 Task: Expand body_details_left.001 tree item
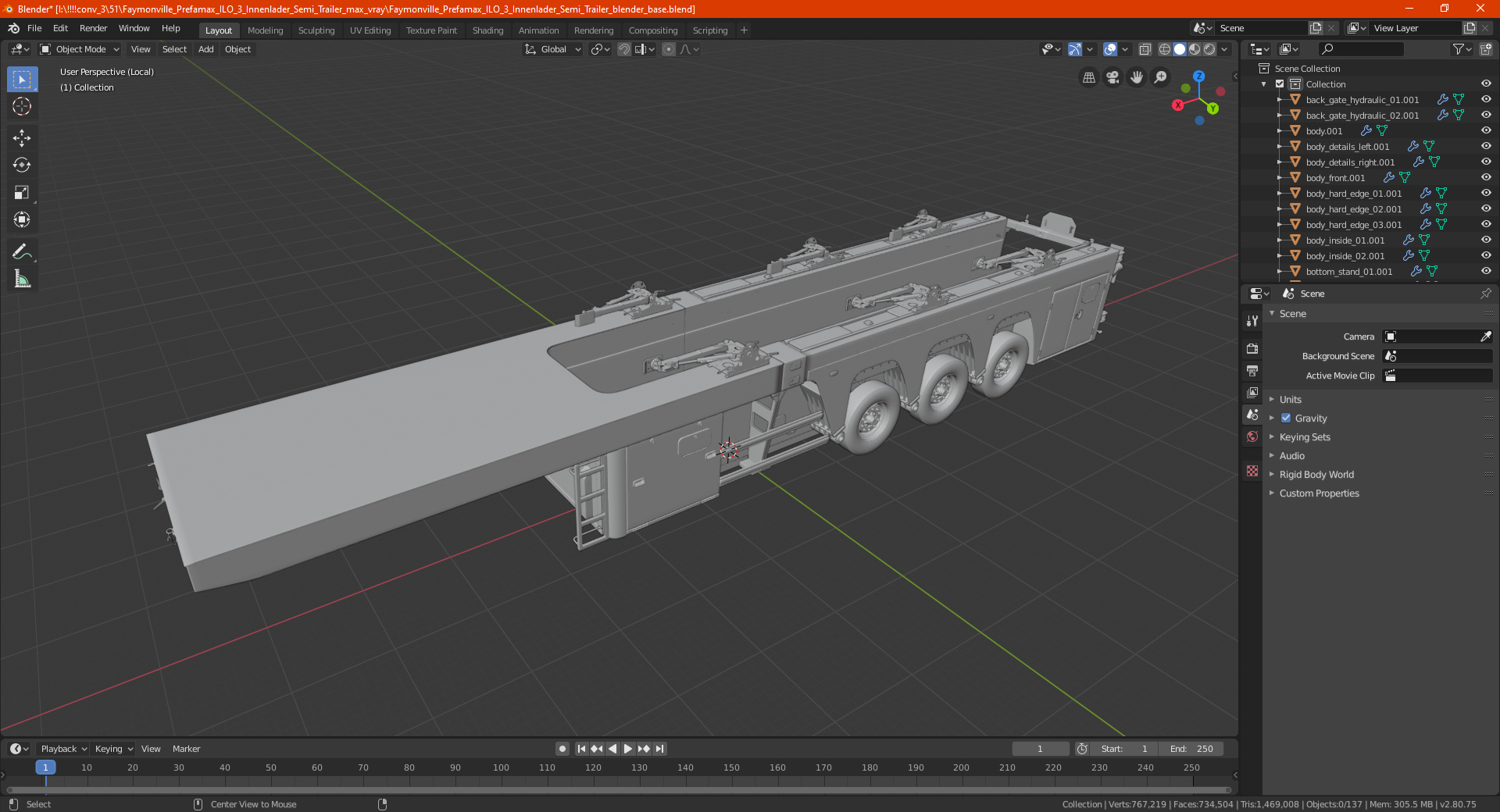point(1279,147)
